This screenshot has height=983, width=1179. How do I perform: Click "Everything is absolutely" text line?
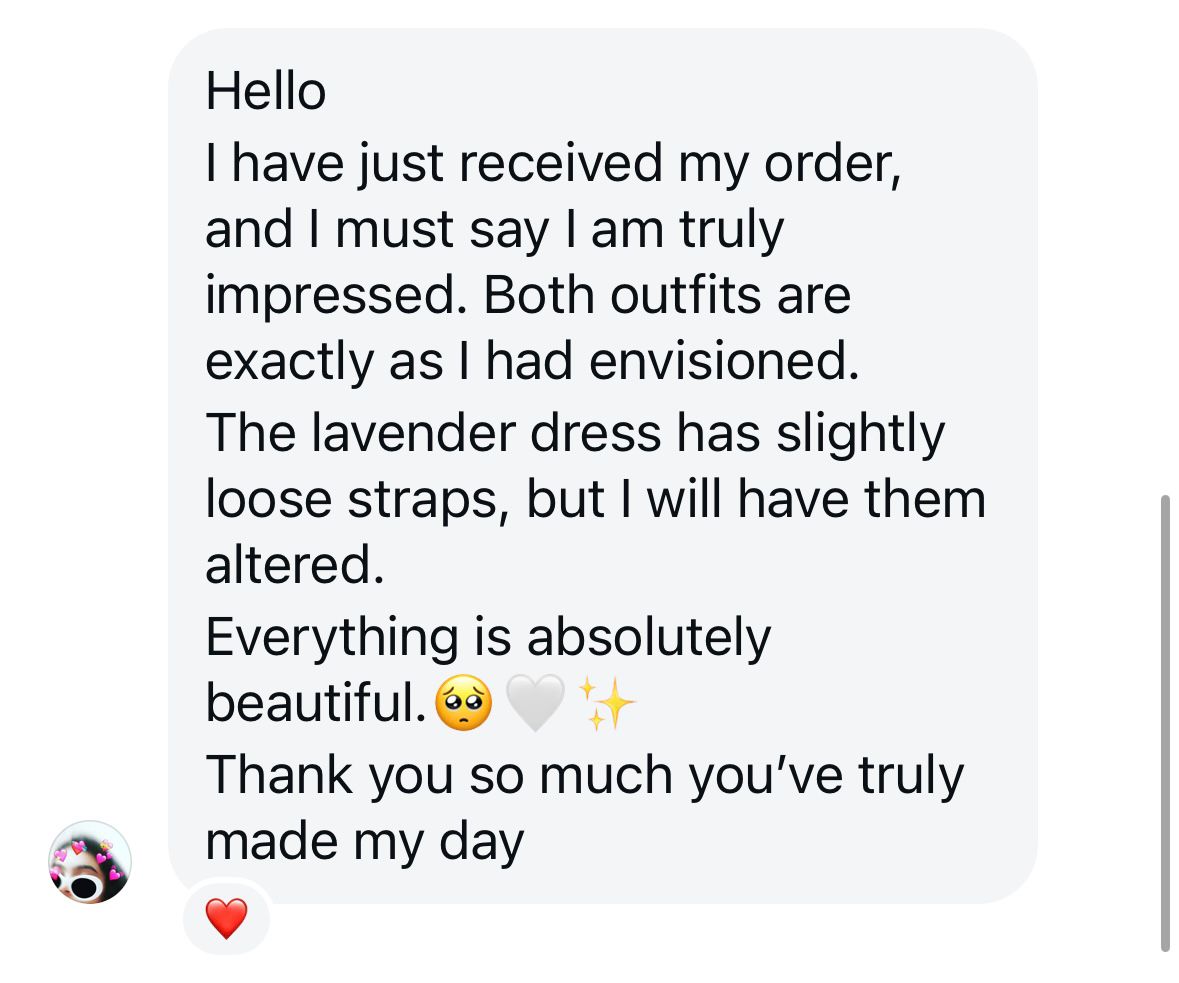coord(488,637)
